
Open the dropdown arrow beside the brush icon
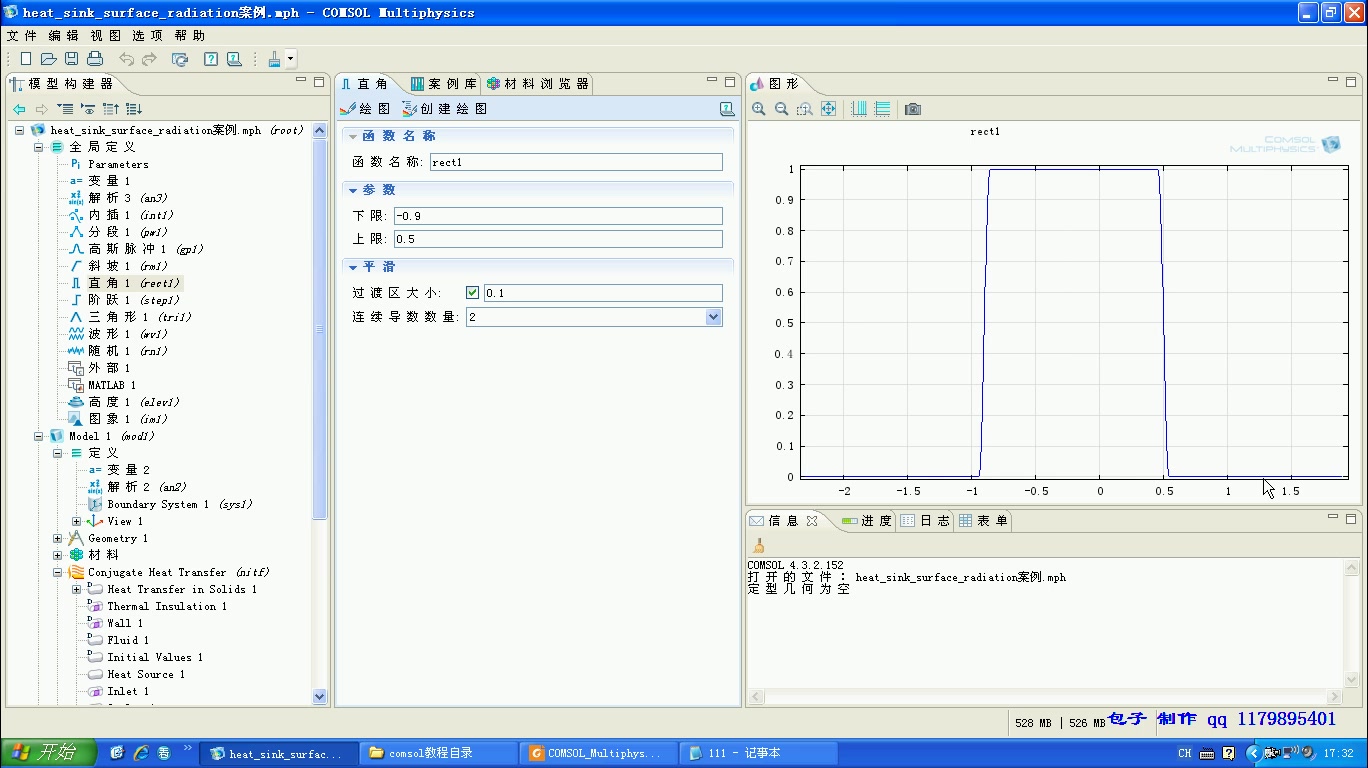tap(290, 59)
